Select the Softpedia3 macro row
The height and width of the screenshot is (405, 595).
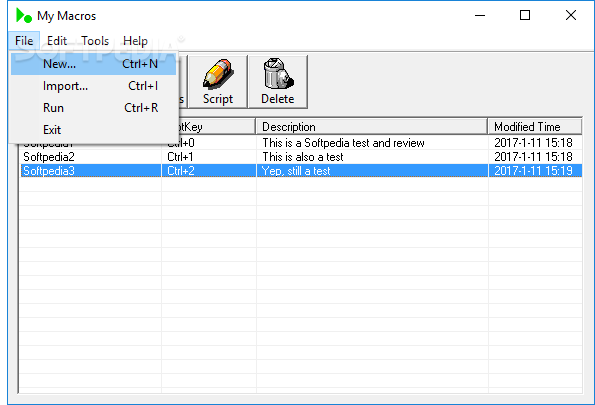(x=301, y=171)
